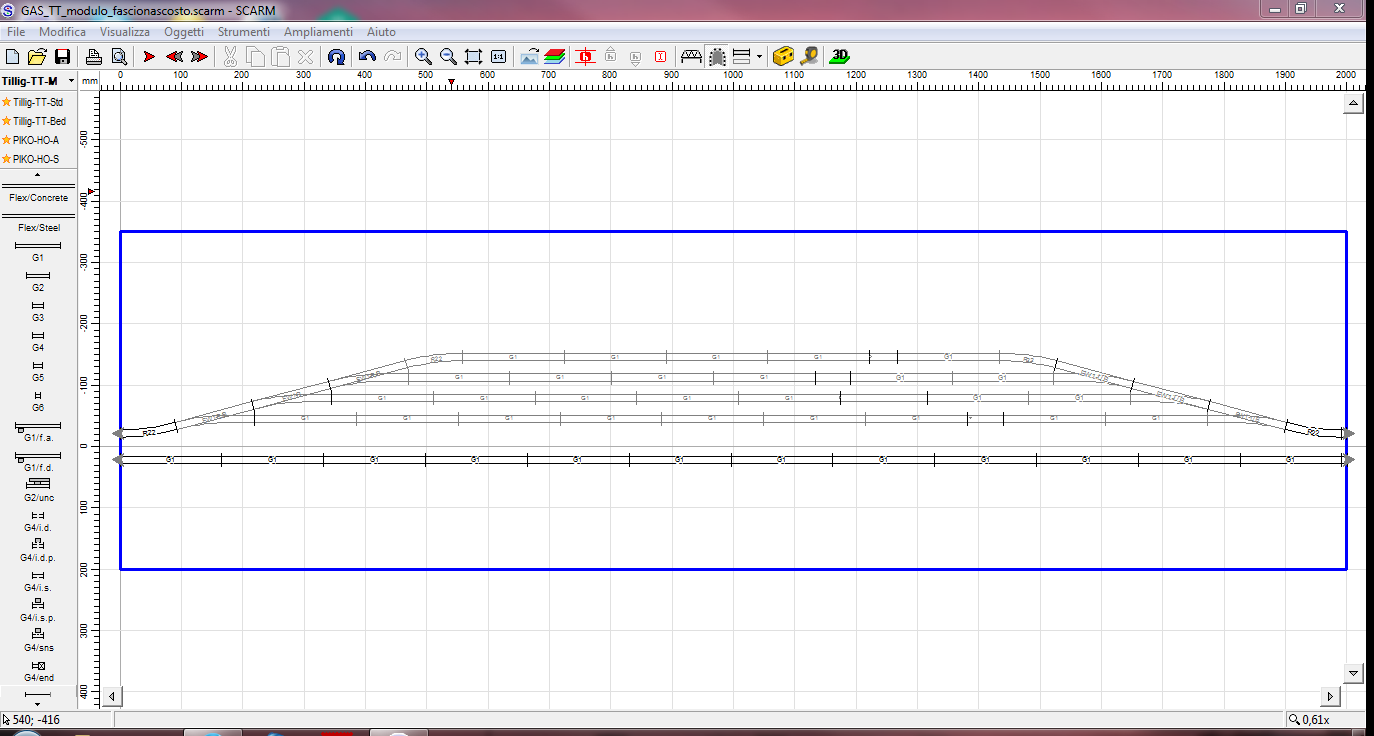
Task: Open an existing layout file
Action: coord(37,57)
